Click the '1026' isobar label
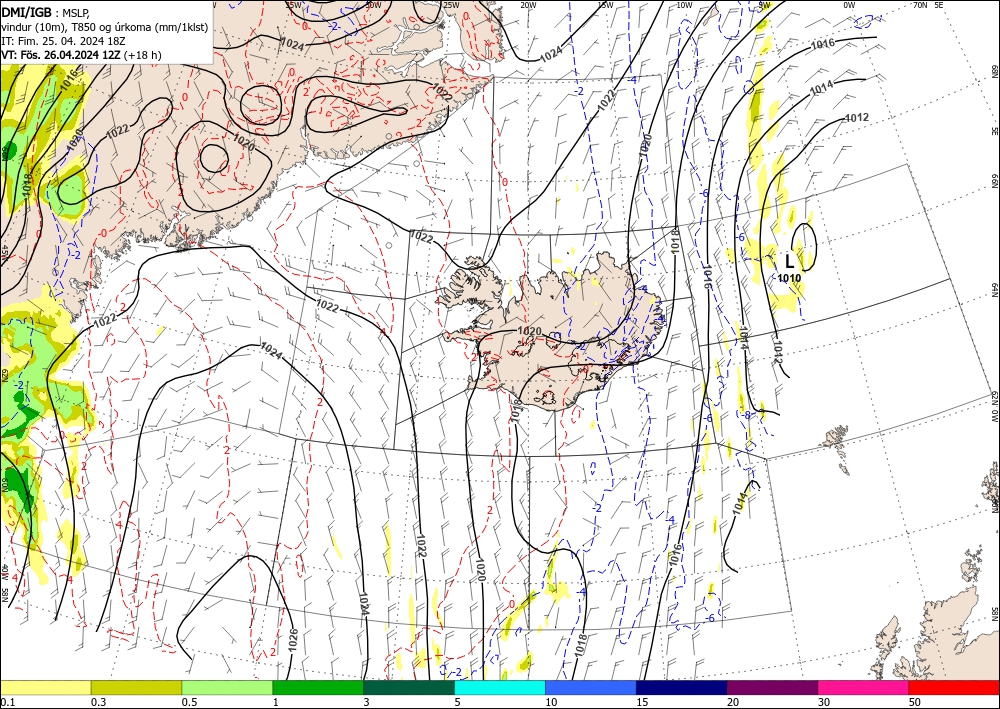The image size is (1000, 709). 293,641
